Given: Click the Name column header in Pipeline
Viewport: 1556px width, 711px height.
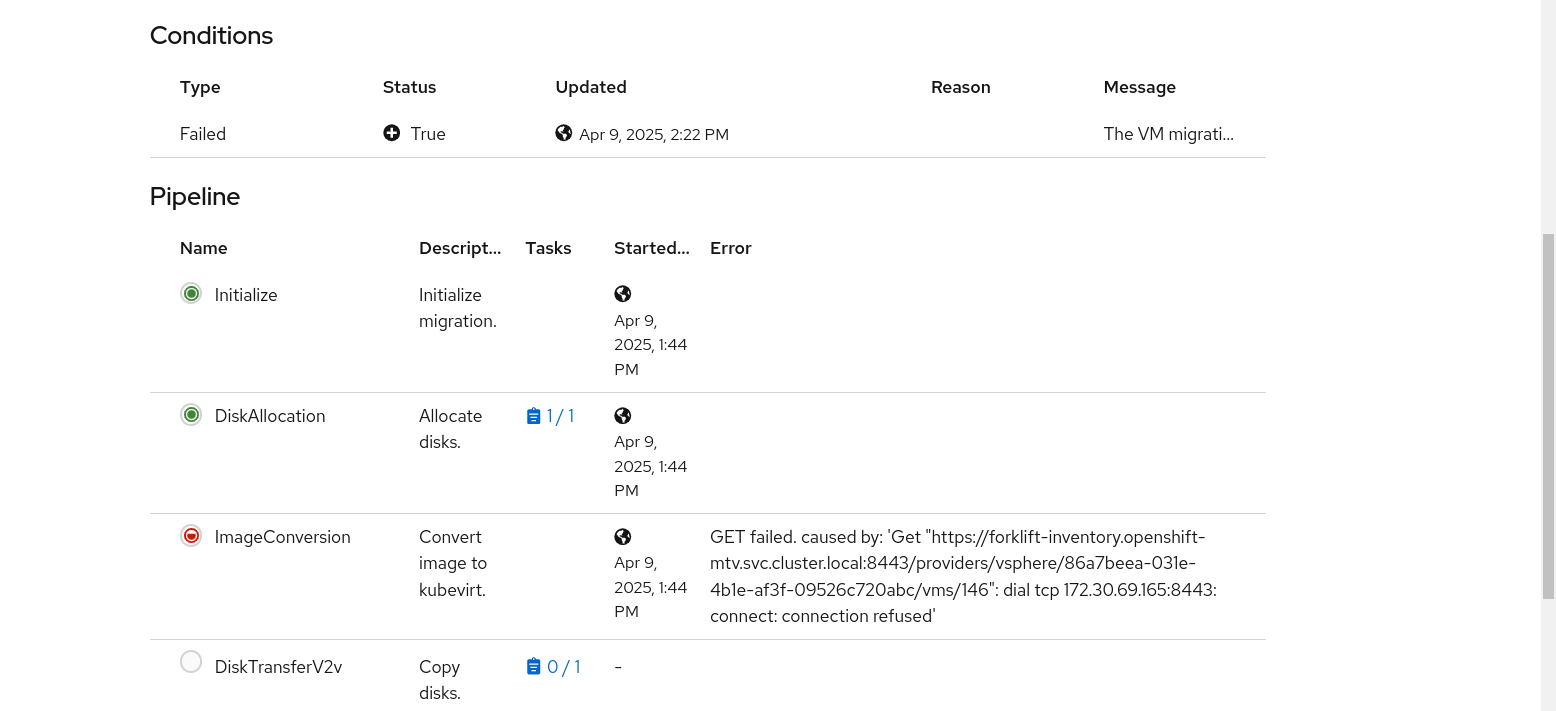Looking at the screenshot, I should [x=204, y=248].
